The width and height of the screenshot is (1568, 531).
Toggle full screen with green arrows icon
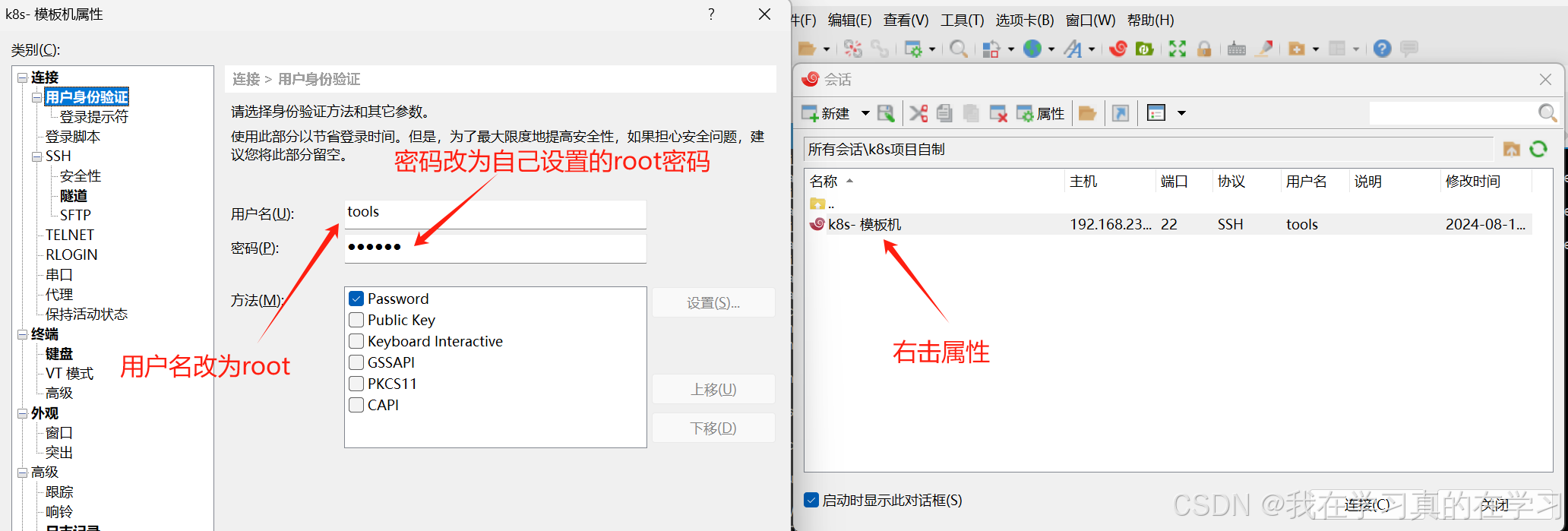pos(1178,49)
